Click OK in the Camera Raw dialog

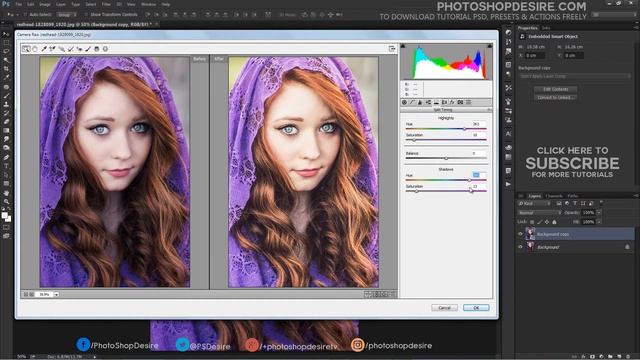tap(476, 308)
